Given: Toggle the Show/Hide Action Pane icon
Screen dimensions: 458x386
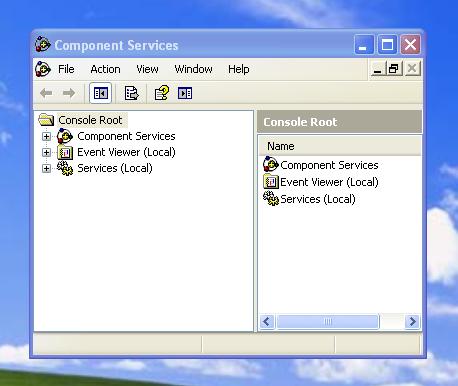Looking at the screenshot, I should (185, 93).
